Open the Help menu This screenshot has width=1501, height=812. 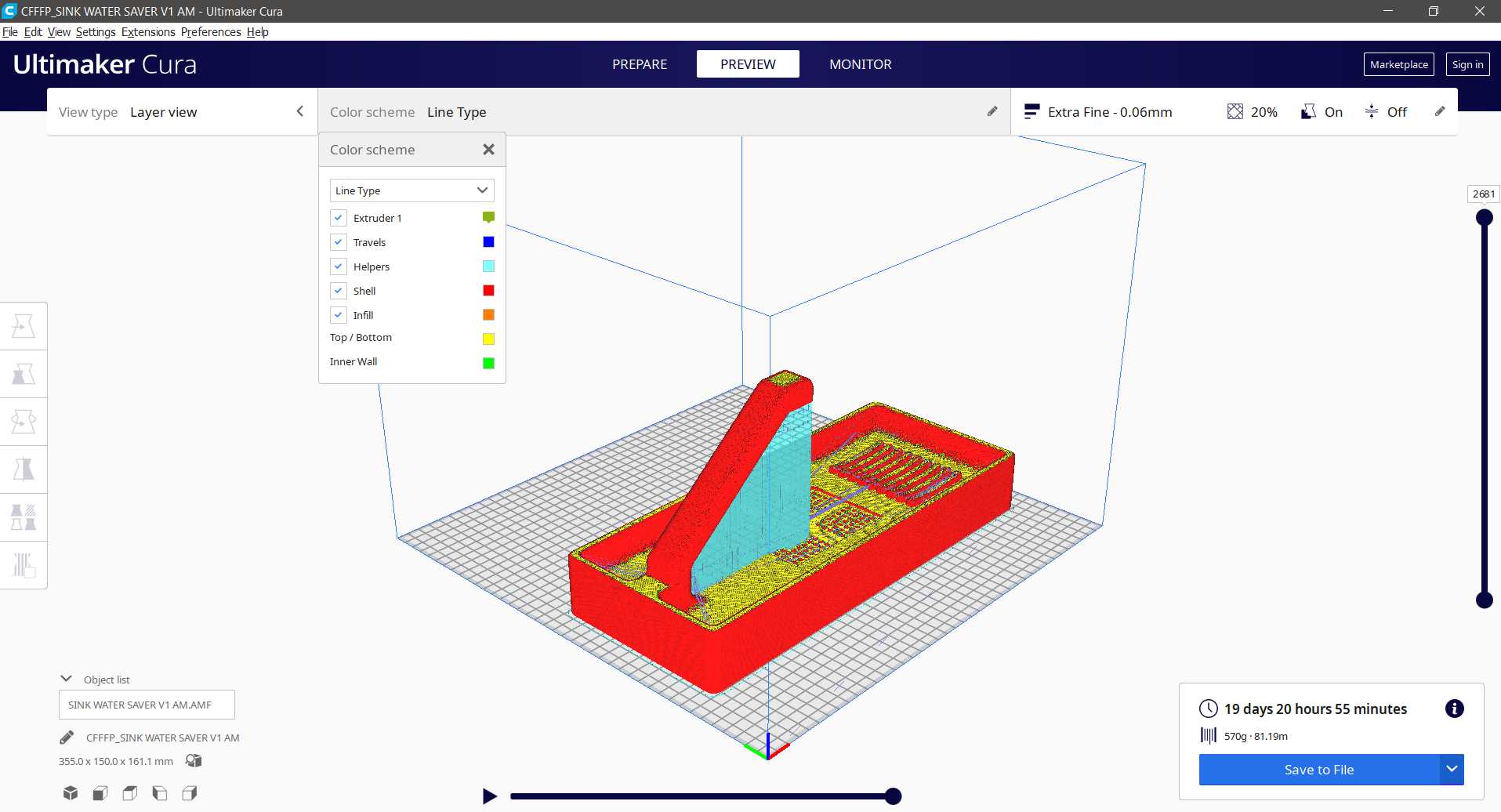click(258, 32)
